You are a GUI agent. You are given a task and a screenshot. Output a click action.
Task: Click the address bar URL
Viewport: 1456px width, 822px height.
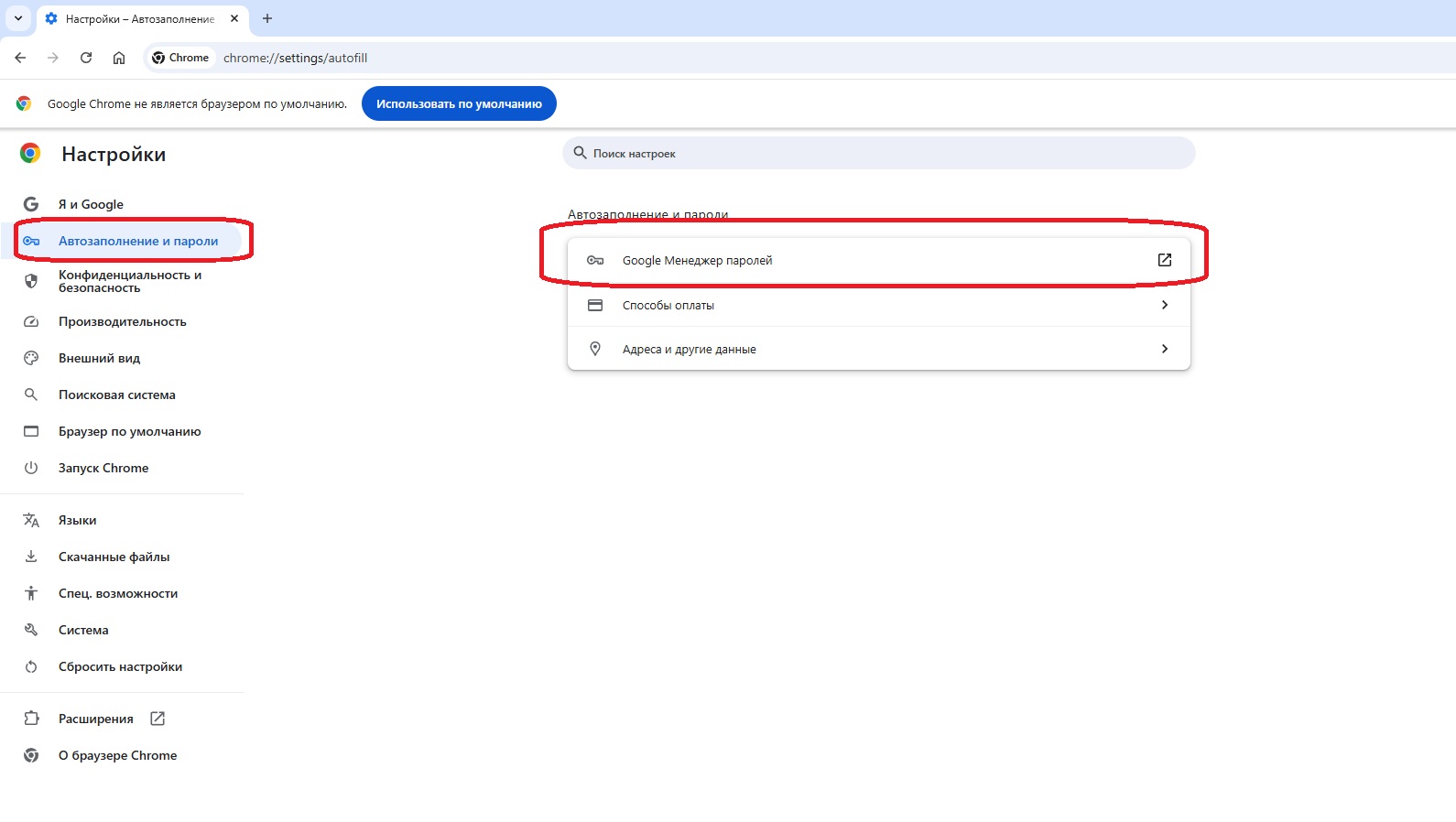[295, 58]
